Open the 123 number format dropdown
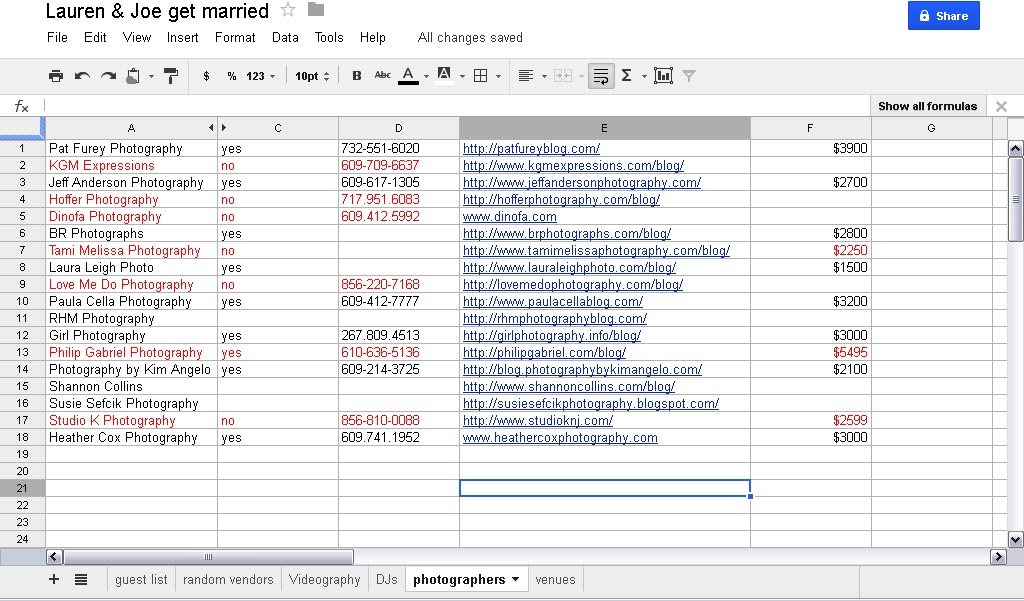 click(x=261, y=76)
